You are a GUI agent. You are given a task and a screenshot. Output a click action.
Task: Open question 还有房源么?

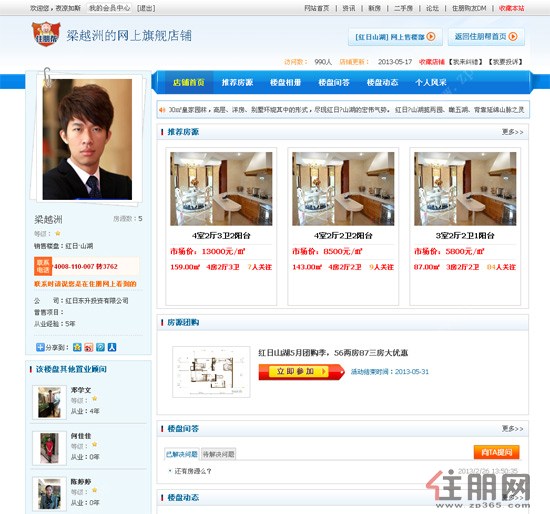[x=193, y=471]
